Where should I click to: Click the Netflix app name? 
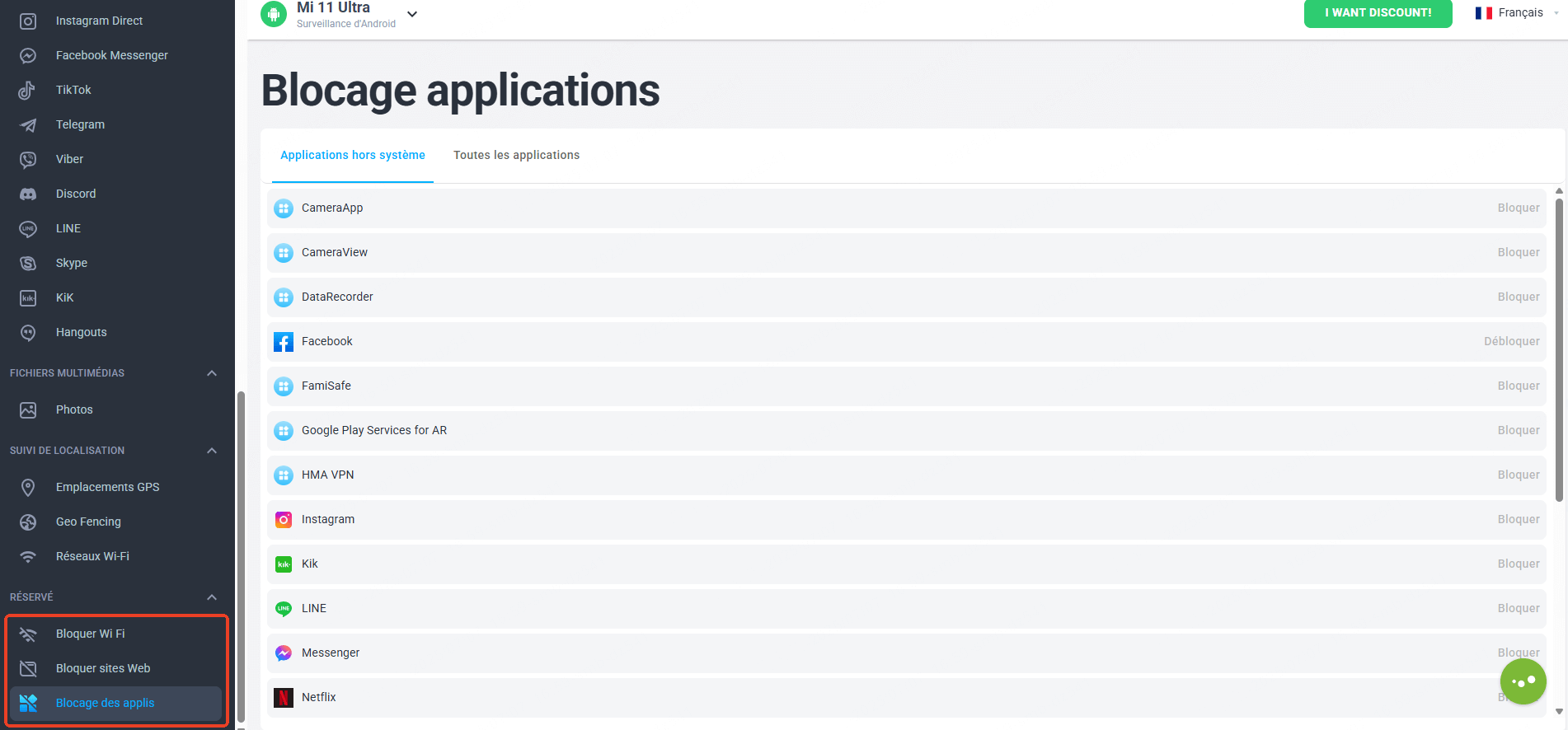(318, 697)
